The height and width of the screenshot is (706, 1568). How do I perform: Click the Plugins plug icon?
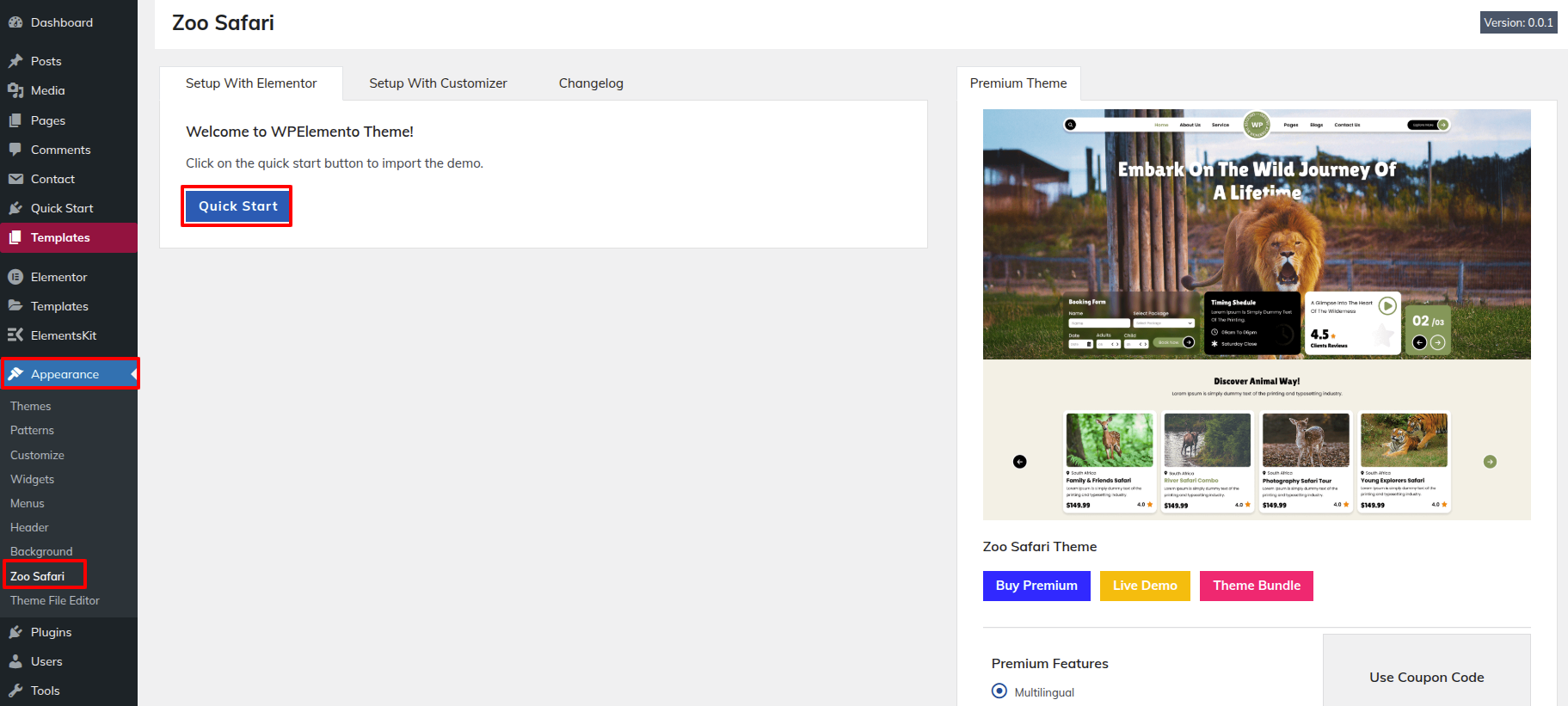(15, 632)
